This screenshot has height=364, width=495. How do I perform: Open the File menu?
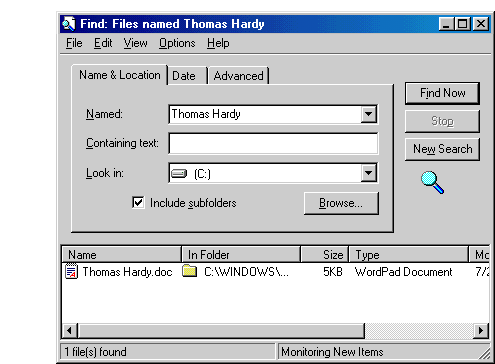tap(74, 43)
